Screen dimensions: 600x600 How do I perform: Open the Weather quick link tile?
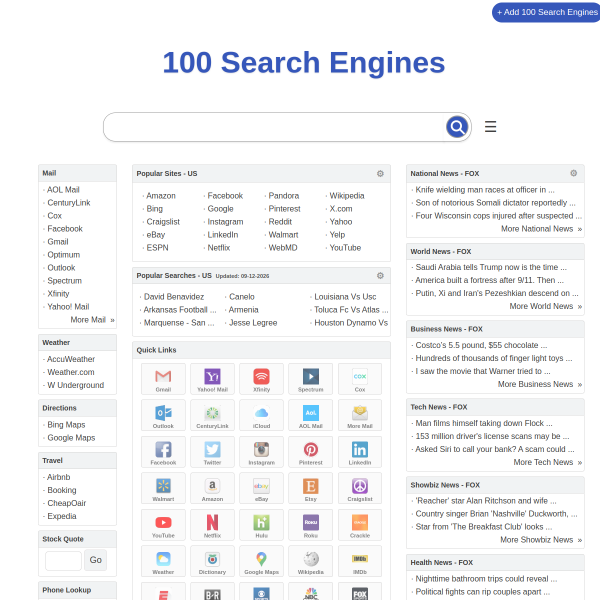tap(163, 561)
